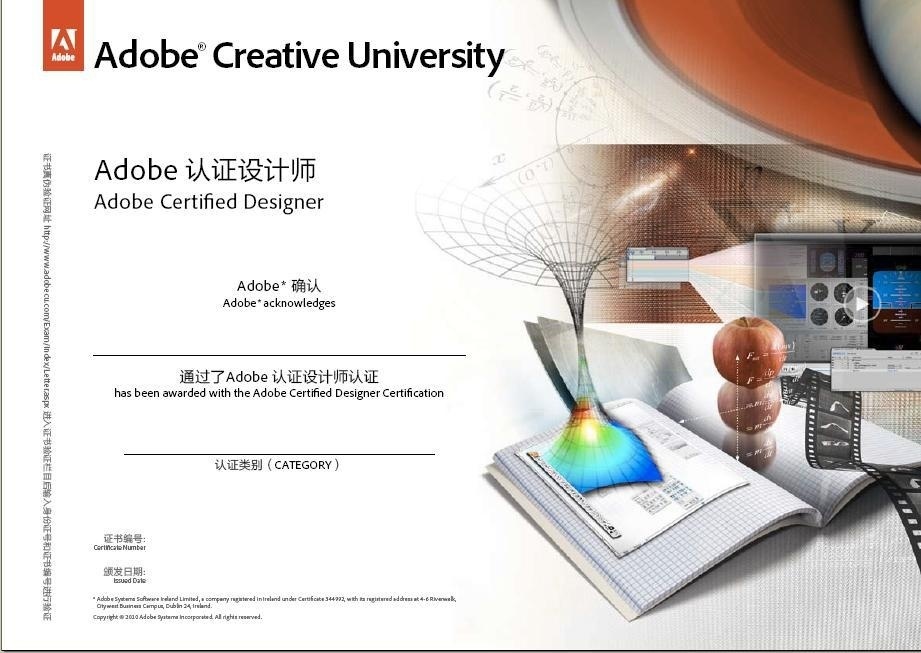The height and width of the screenshot is (653, 921).
Task: Click the "Certificate Number" caption
Action: point(120,547)
